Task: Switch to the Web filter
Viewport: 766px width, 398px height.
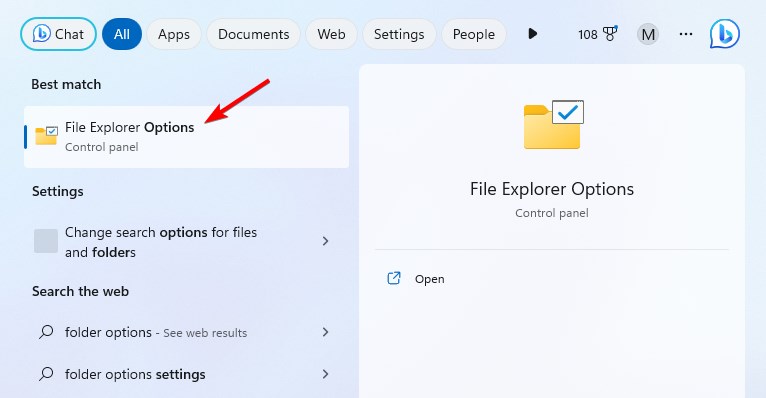Action: (331, 34)
